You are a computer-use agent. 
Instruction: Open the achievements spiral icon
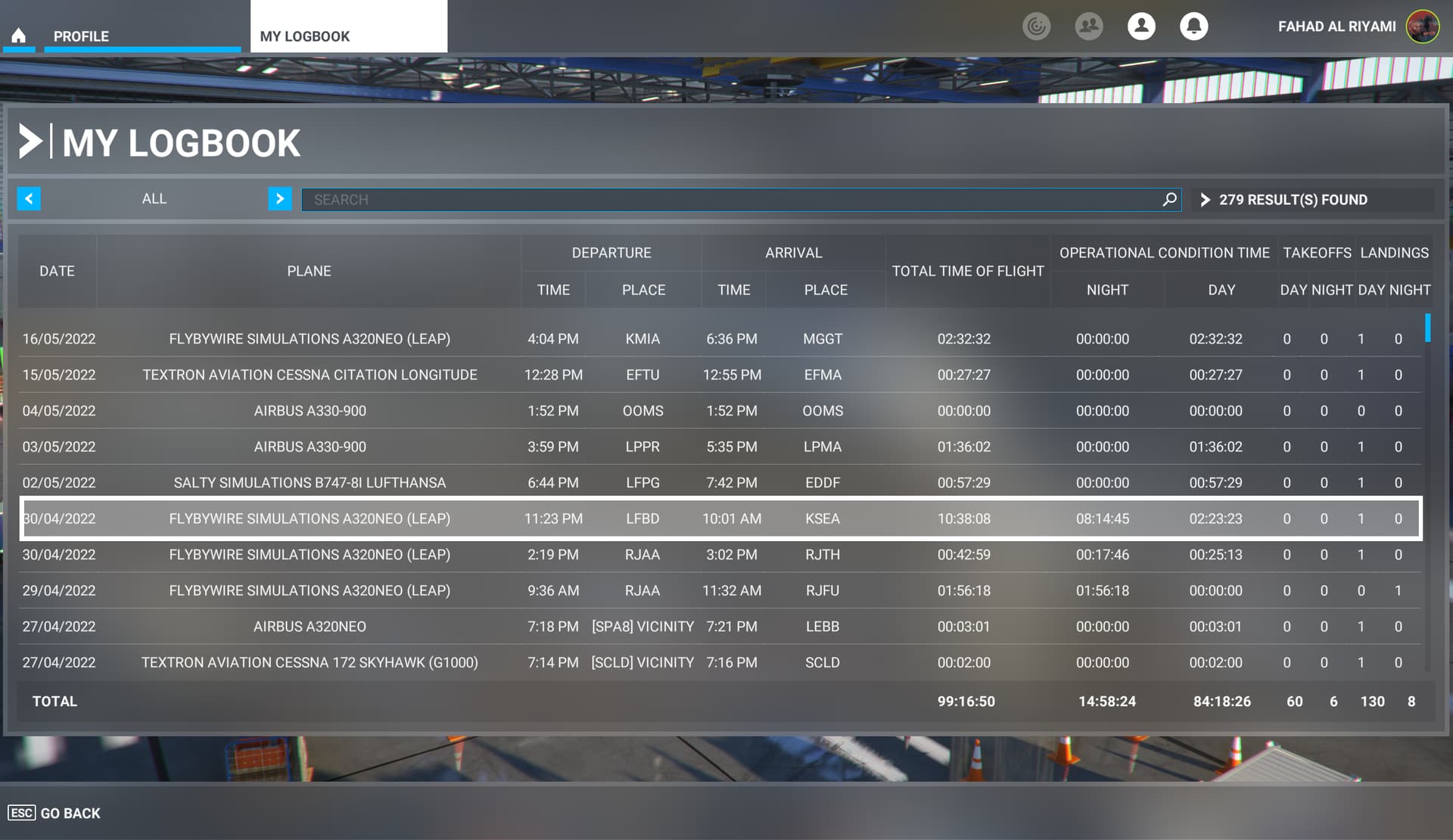point(1036,26)
